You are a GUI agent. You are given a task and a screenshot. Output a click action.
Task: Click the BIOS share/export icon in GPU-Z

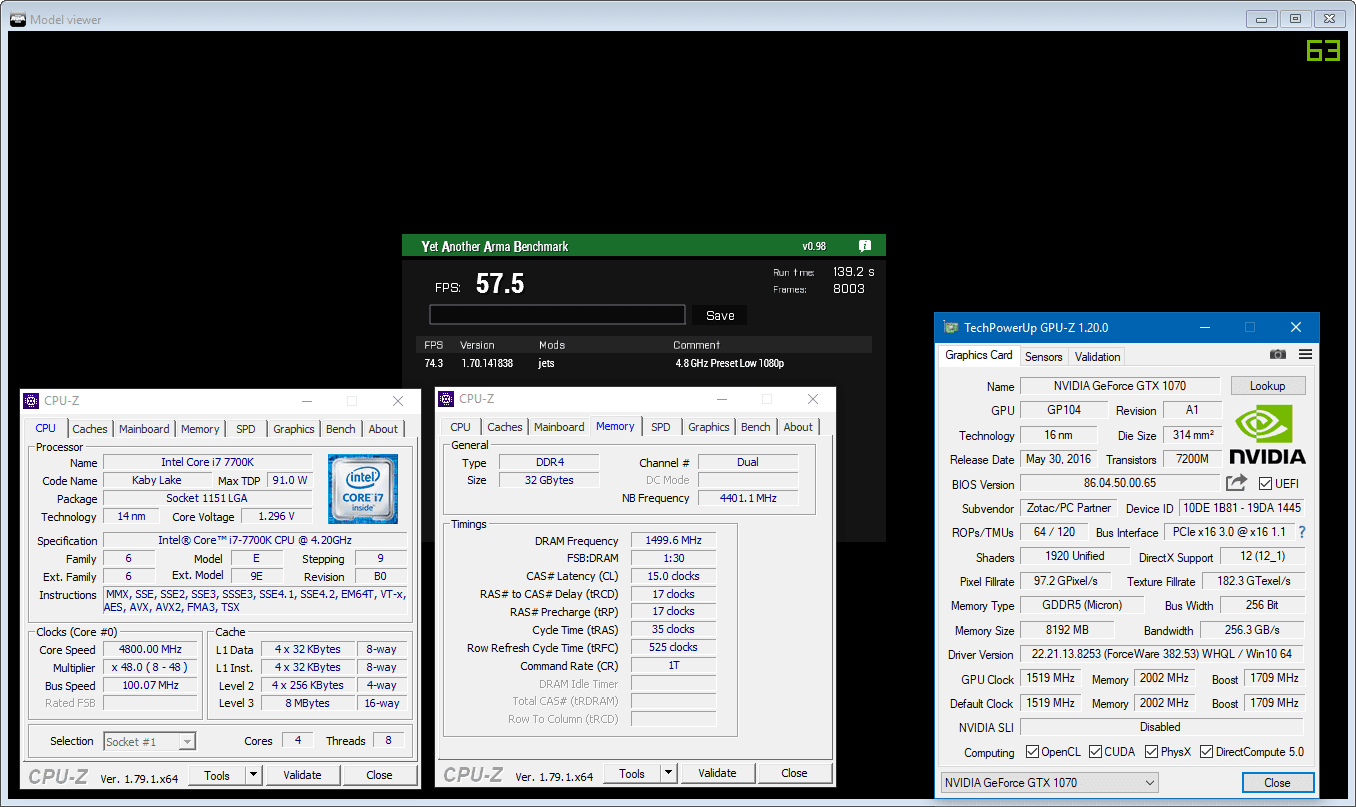(x=1237, y=483)
